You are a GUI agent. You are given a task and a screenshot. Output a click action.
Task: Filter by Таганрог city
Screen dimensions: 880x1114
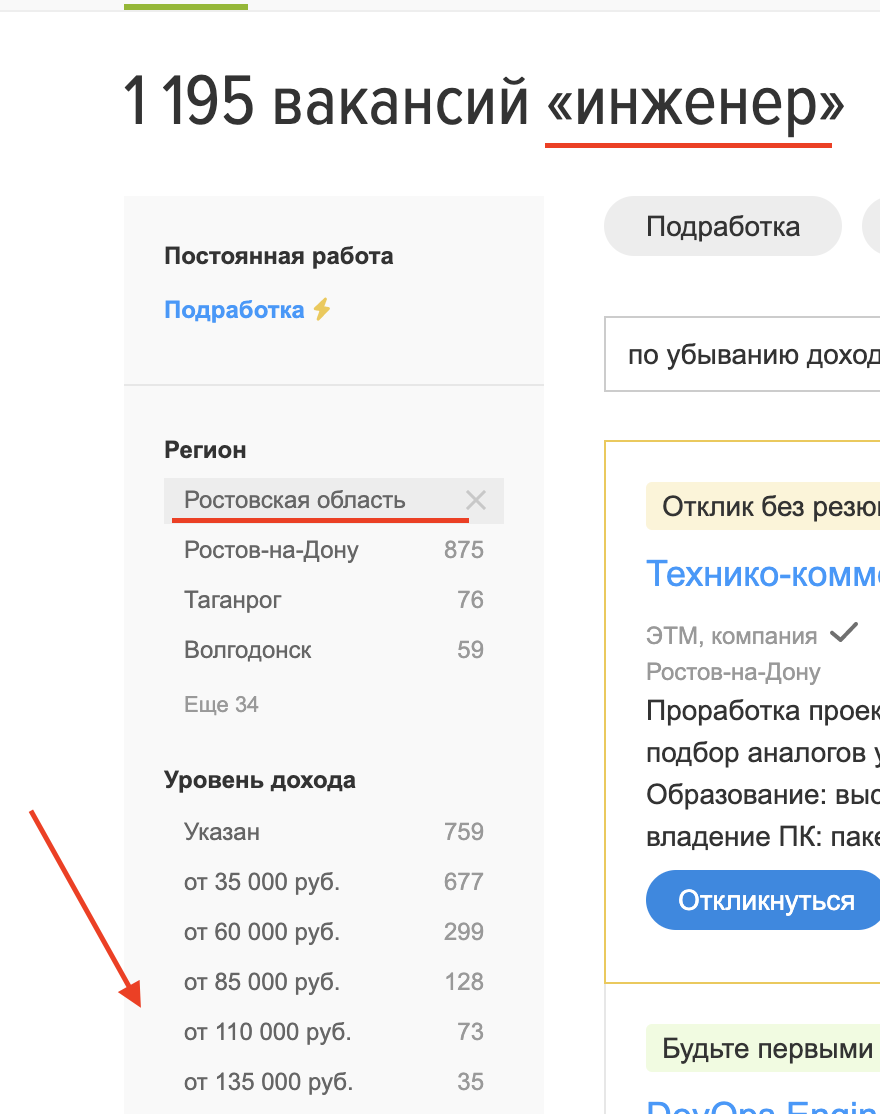[x=233, y=600]
